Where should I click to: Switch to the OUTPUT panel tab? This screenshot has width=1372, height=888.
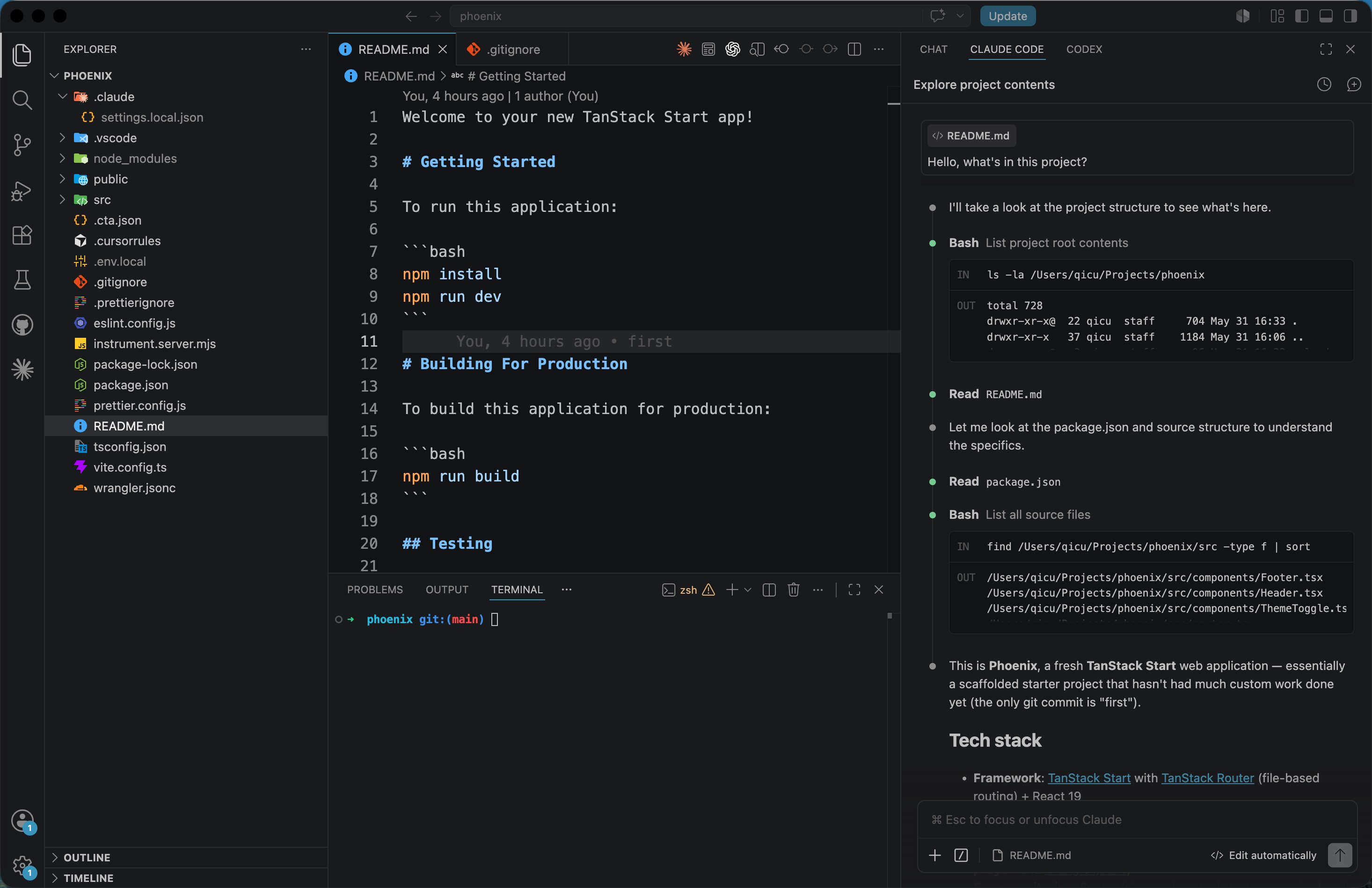click(x=447, y=590)
